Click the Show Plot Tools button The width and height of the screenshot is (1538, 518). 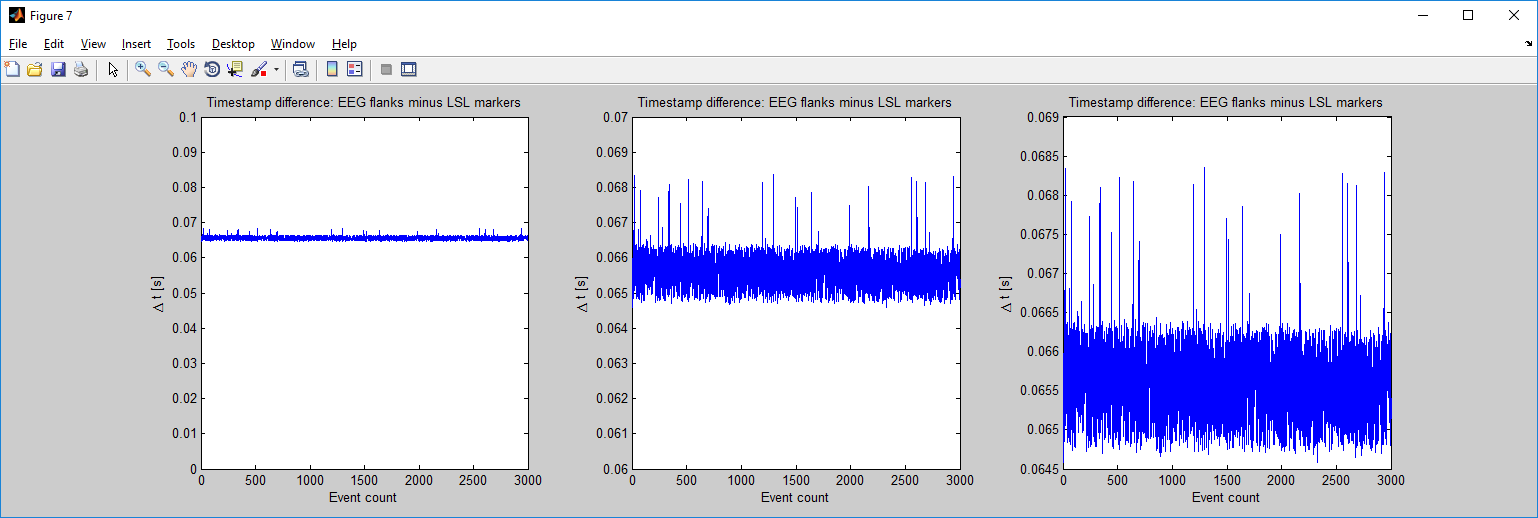pyautogui.click(x=408, y=70)
